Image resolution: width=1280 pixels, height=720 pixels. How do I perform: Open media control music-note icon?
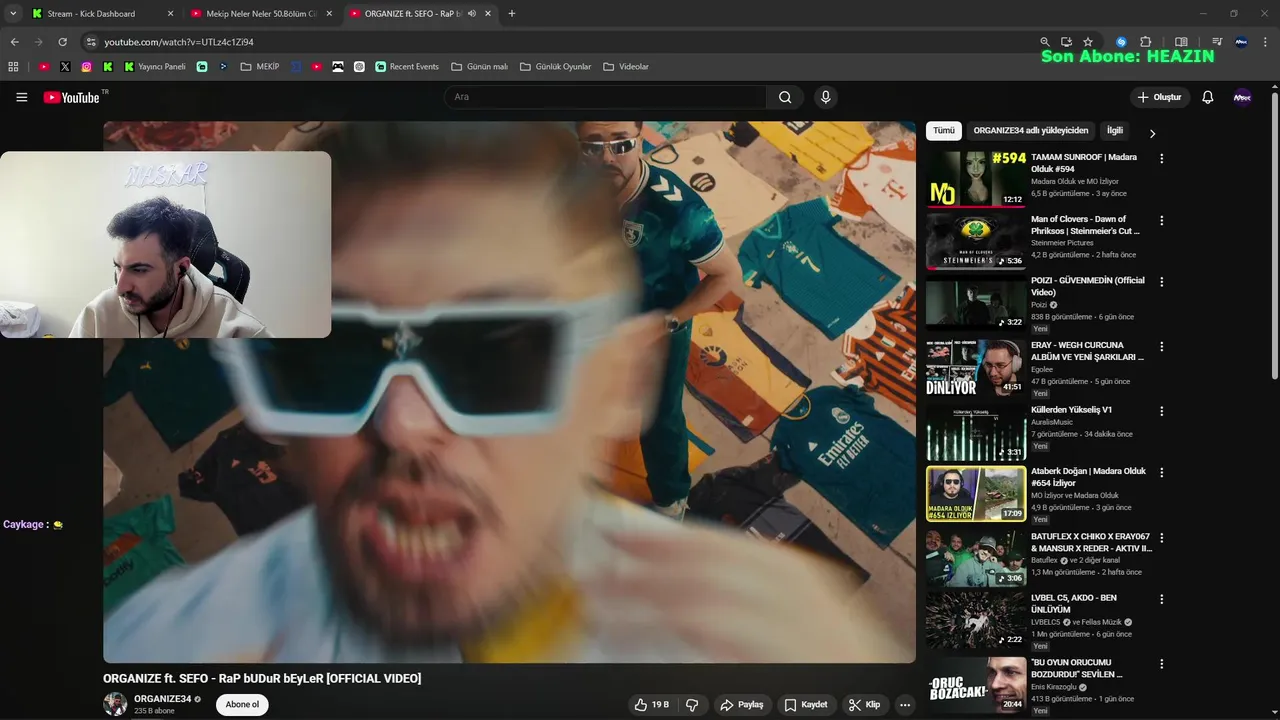point(1217,42)
